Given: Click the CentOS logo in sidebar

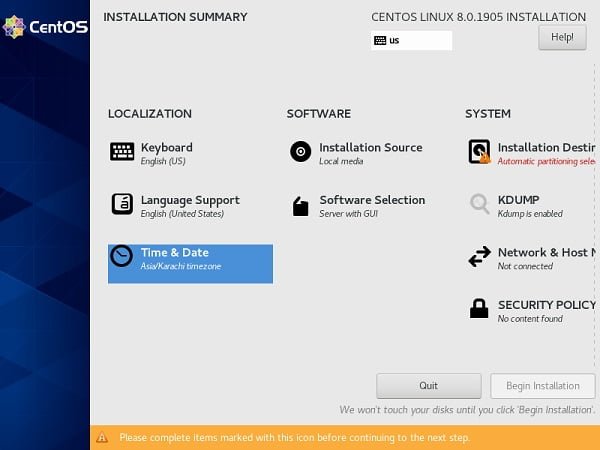Looking at the screenshot, I should (x=45, y=27).
